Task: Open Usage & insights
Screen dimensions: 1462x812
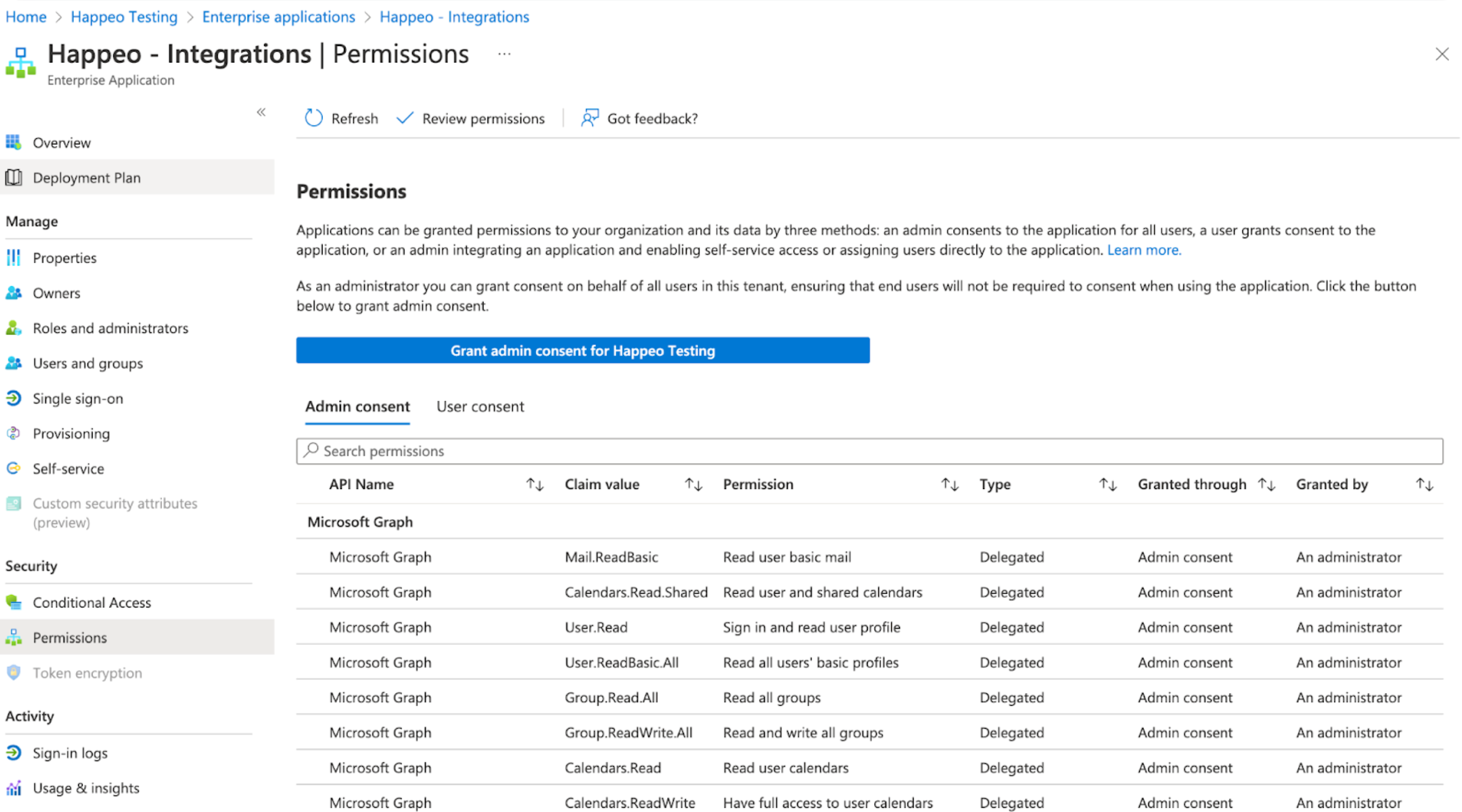Action: [x=86, y=788]
